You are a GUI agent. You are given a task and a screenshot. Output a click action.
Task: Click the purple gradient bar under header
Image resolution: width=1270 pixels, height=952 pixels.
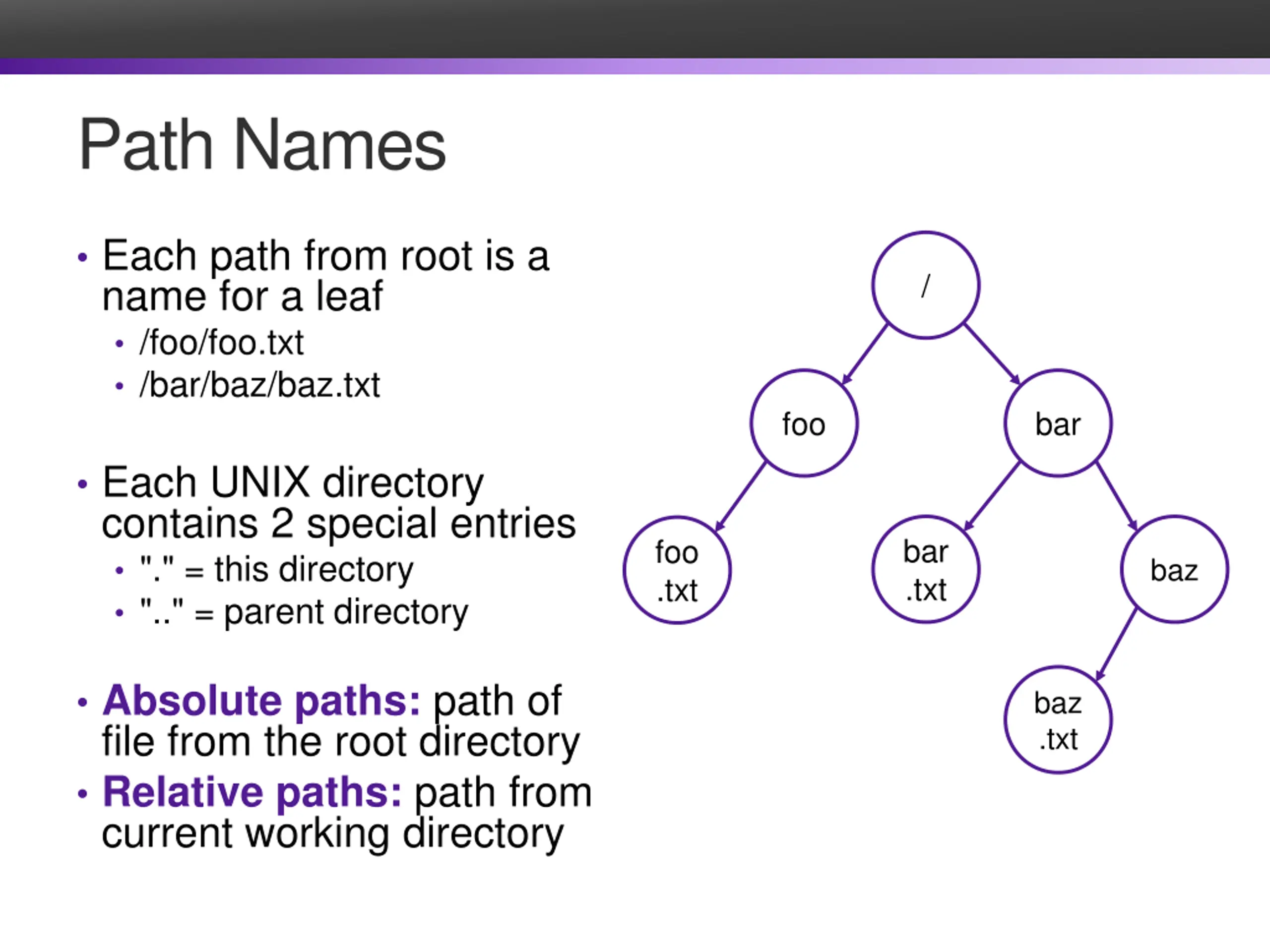pos(635,66)
